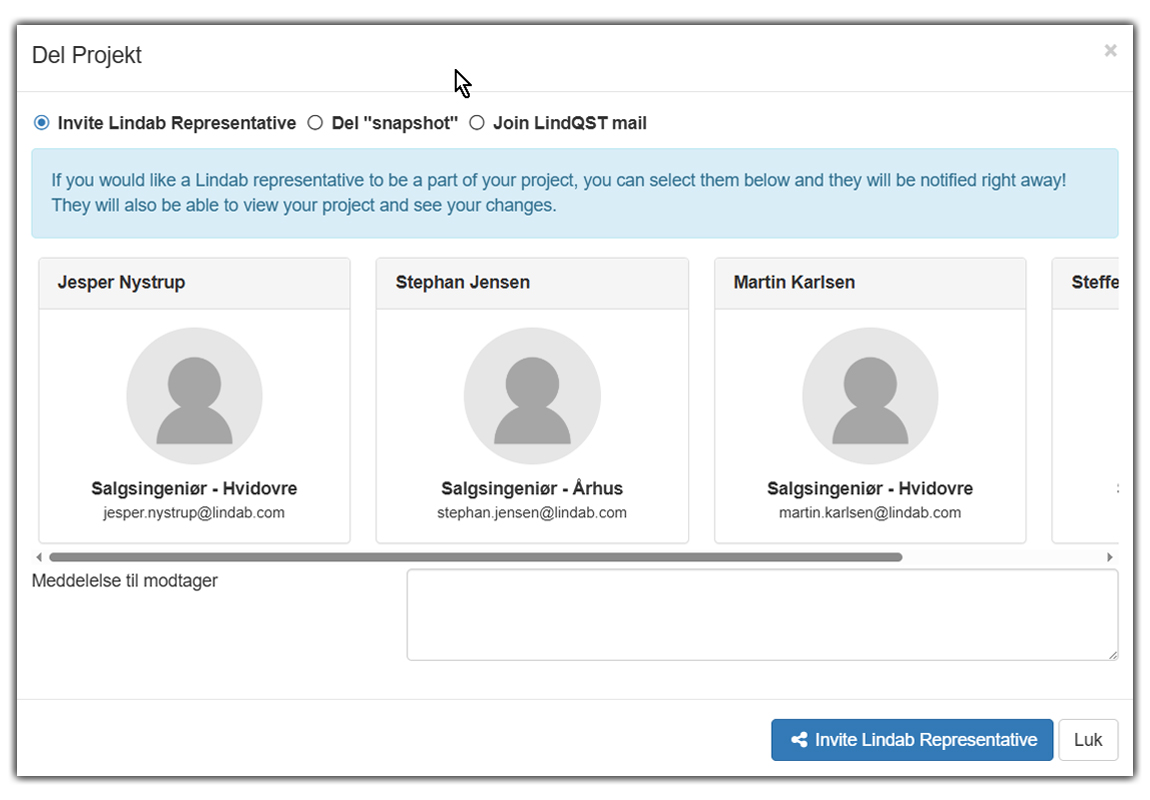
Task: Click the share icon on invite button
Action: (x=799, y=740)
